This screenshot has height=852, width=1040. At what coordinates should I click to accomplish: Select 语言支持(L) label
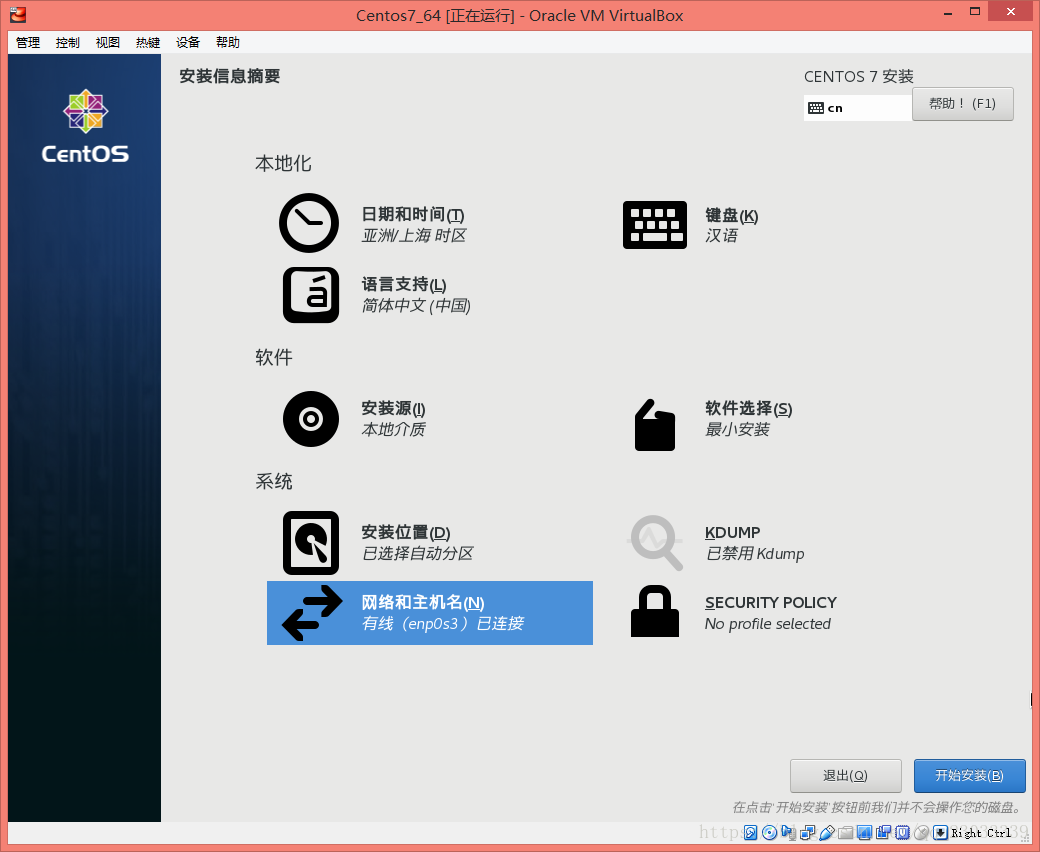[404, 284]
